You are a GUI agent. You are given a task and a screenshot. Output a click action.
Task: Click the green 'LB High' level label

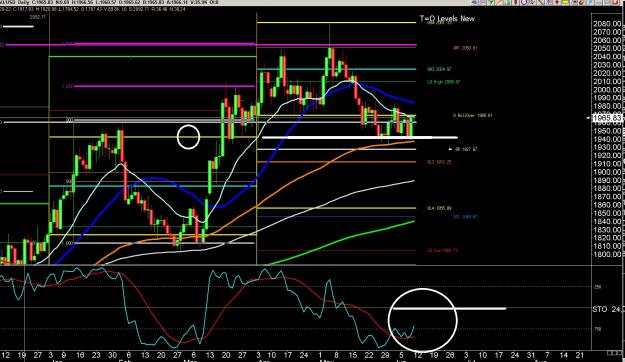click(444, 82)
